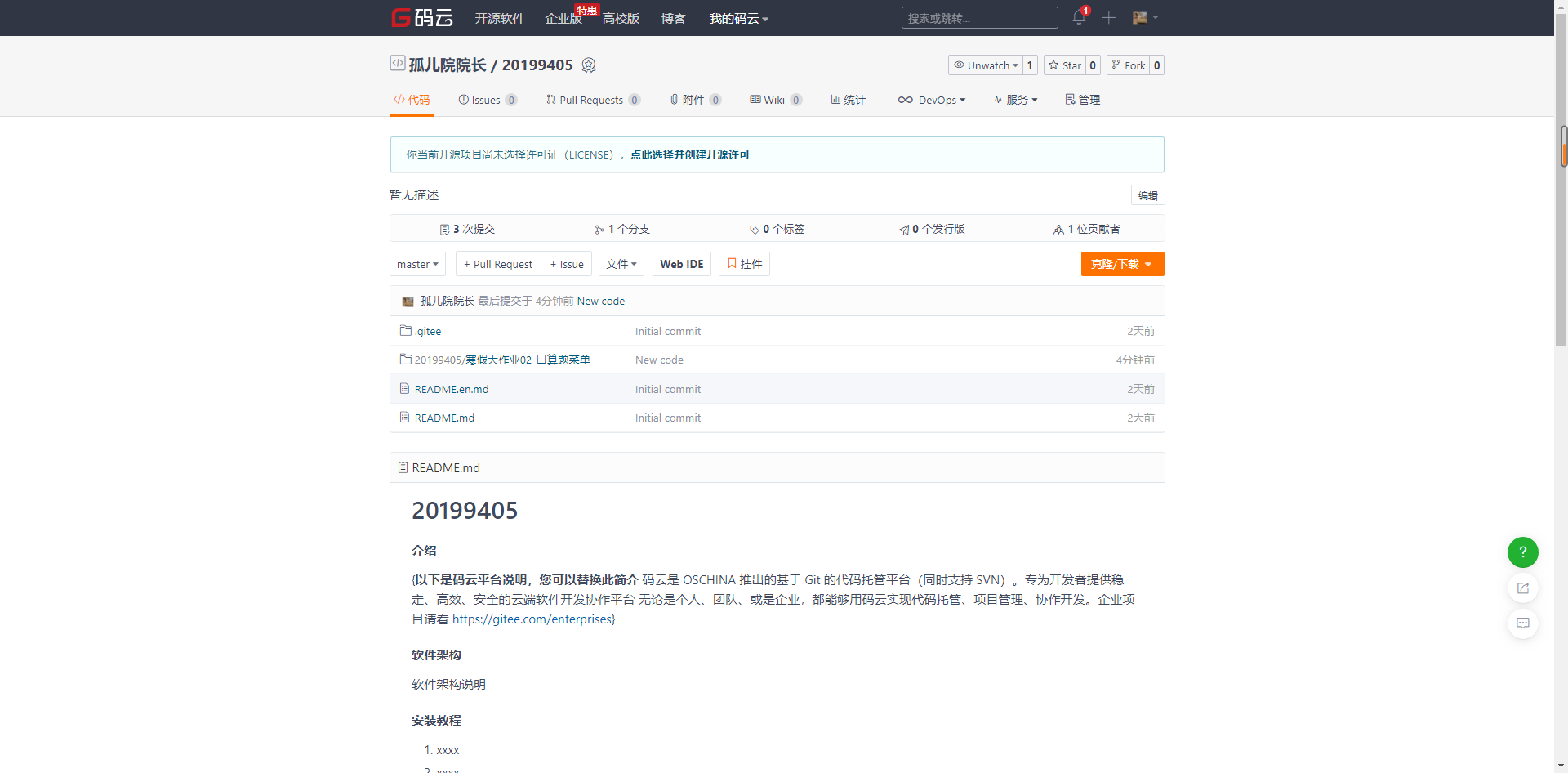Click the README.md file-list icon
1568x773 pixels.
click(404, 418)
